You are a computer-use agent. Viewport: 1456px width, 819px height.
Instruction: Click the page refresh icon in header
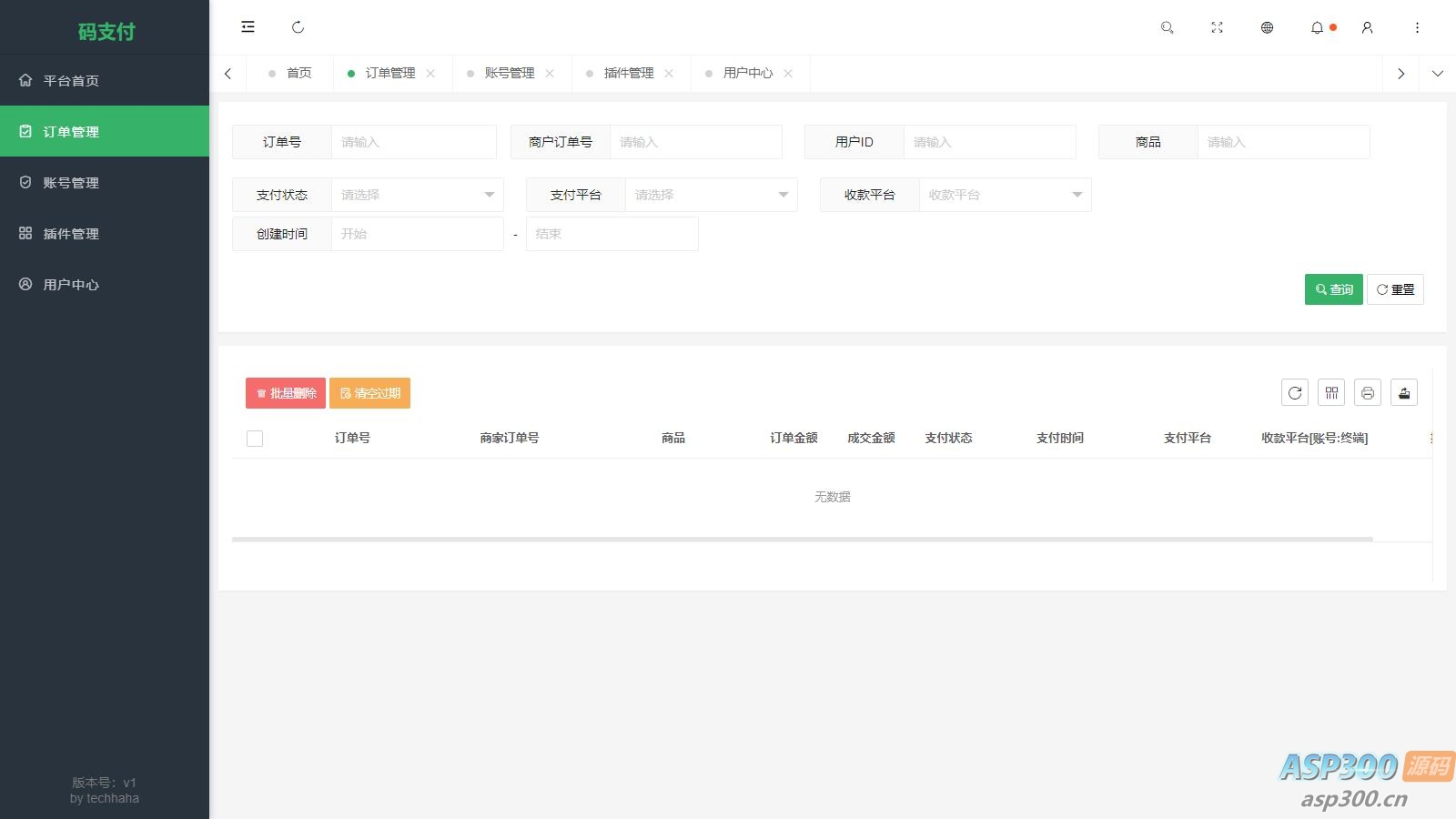(298, 27)
